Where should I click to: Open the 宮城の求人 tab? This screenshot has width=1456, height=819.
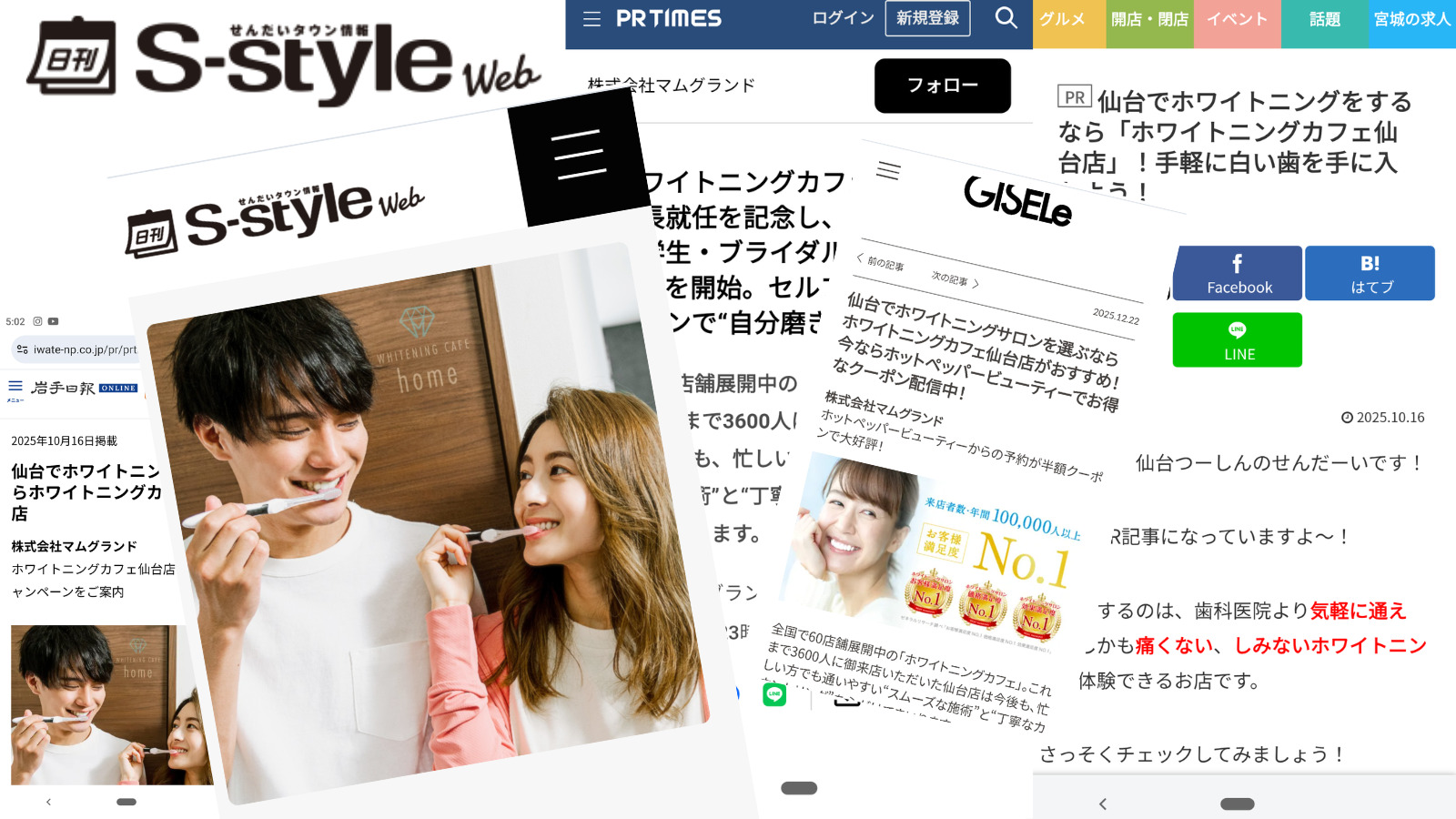(1411, 19)
